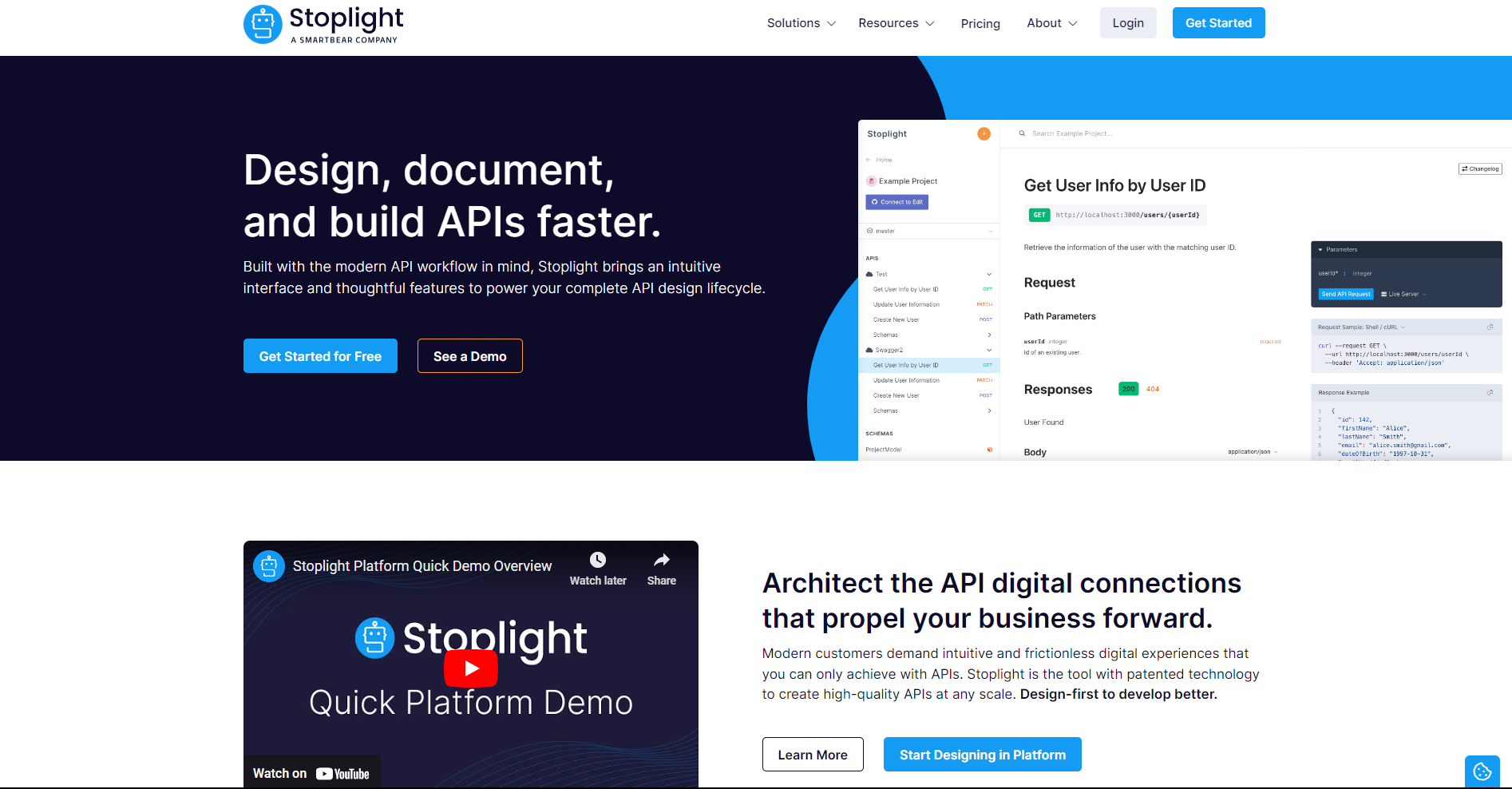Click the Watch later clock icon
This screenshot has width=1512, height=789.
click(597, 560)
